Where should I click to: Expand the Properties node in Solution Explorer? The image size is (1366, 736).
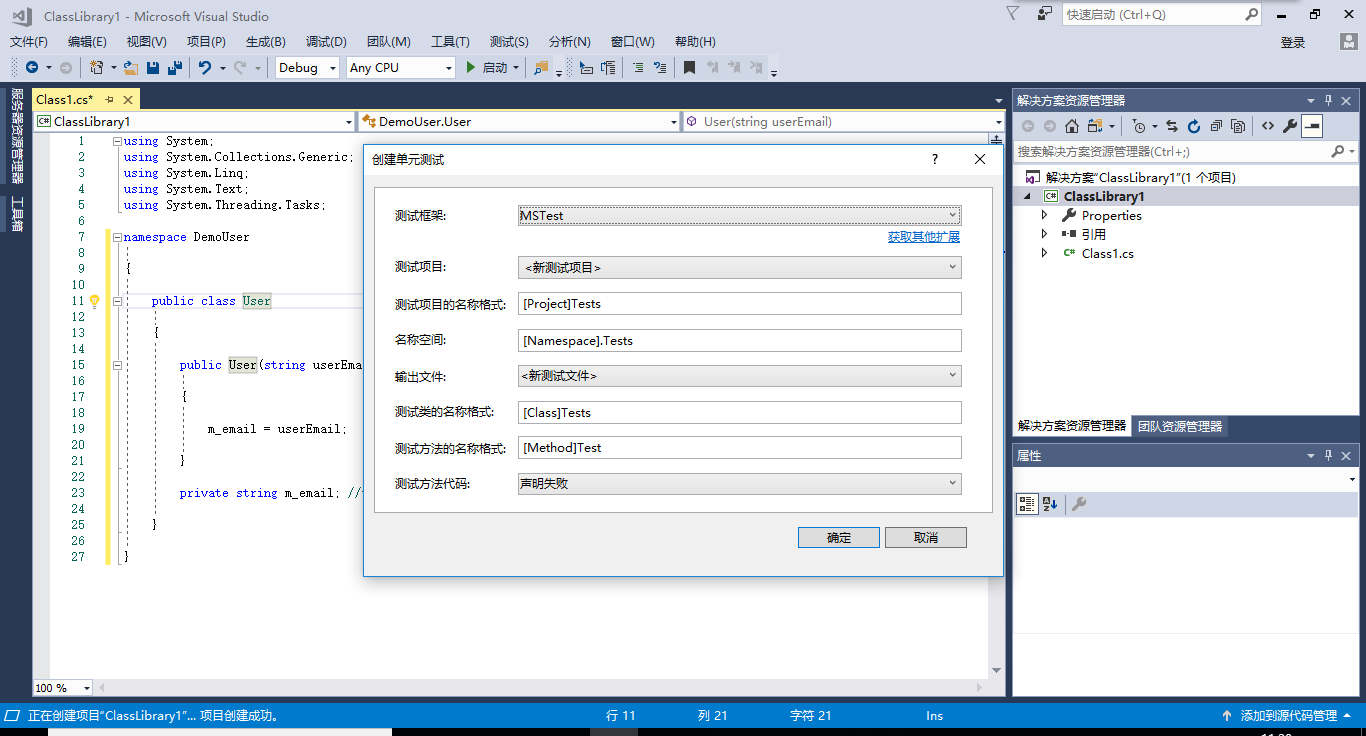(1045, 215)
